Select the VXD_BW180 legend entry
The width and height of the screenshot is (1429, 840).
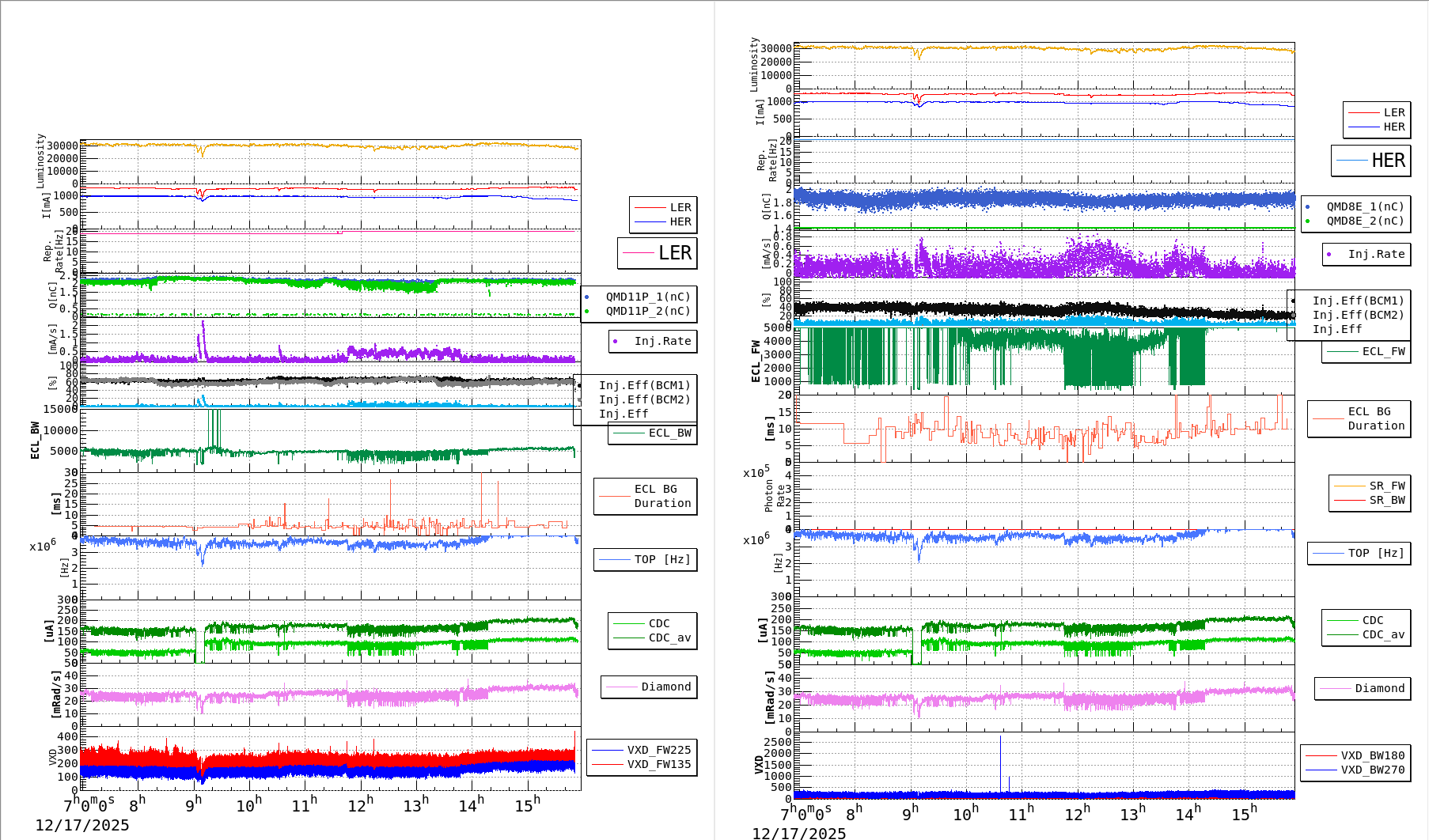tap(1372, 755)
